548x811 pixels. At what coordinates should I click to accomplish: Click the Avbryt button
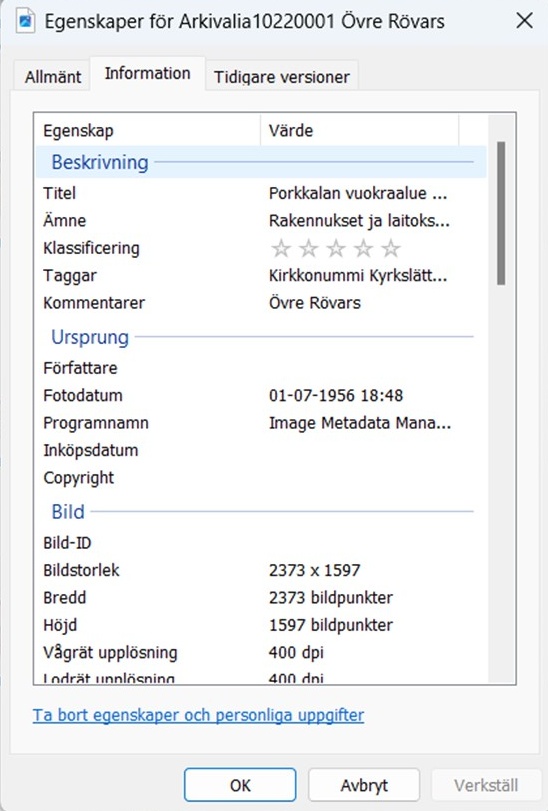(364, 785)
